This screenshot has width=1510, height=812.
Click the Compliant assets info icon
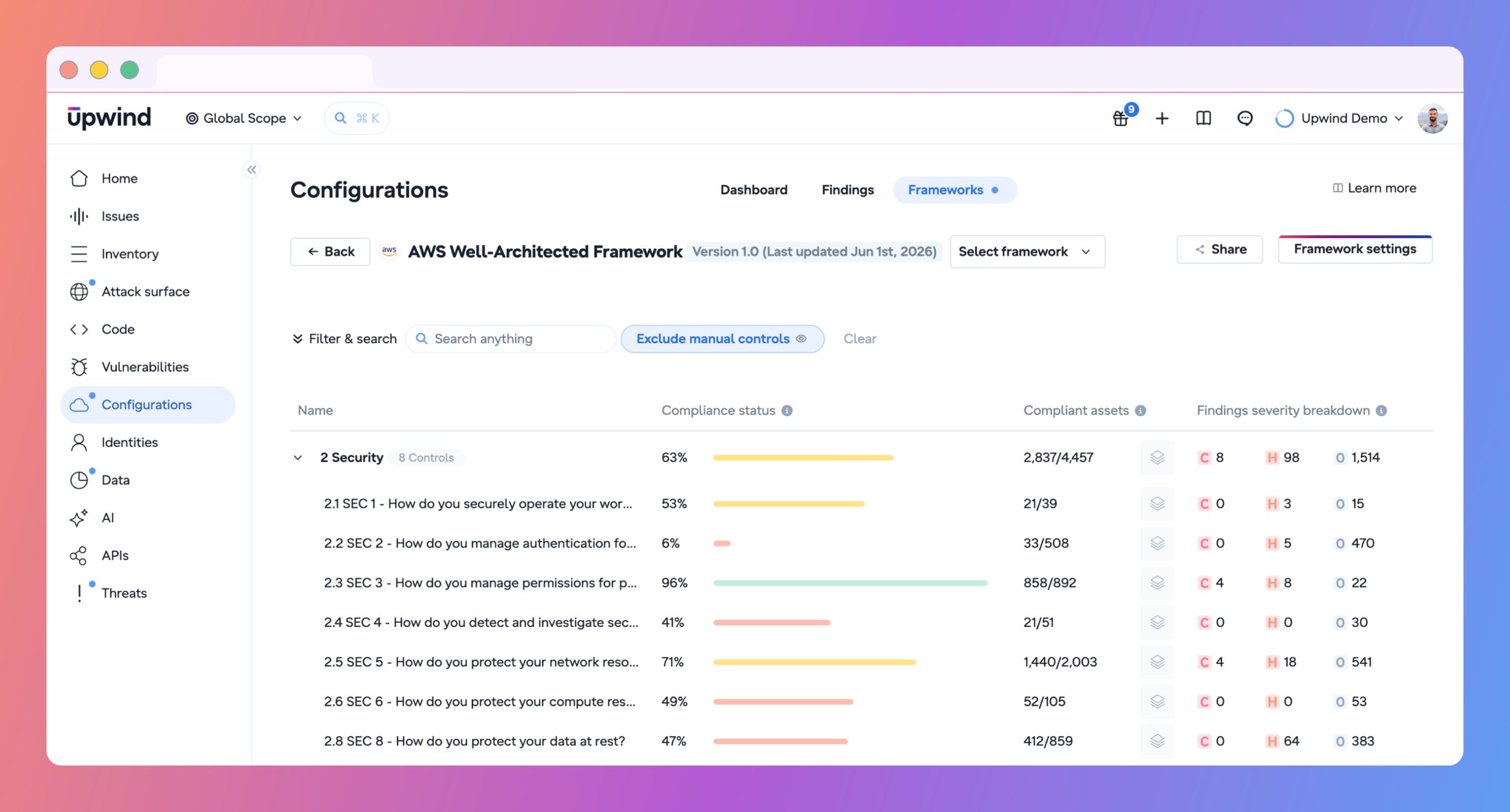1141,410
